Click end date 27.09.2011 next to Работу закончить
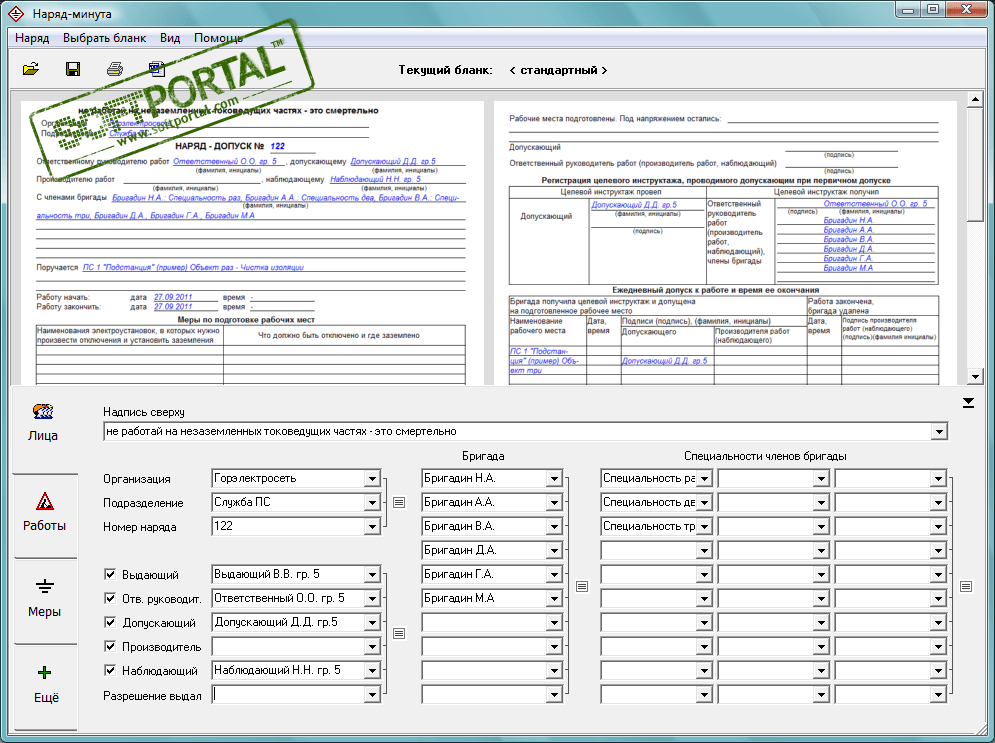 [173, 307]
